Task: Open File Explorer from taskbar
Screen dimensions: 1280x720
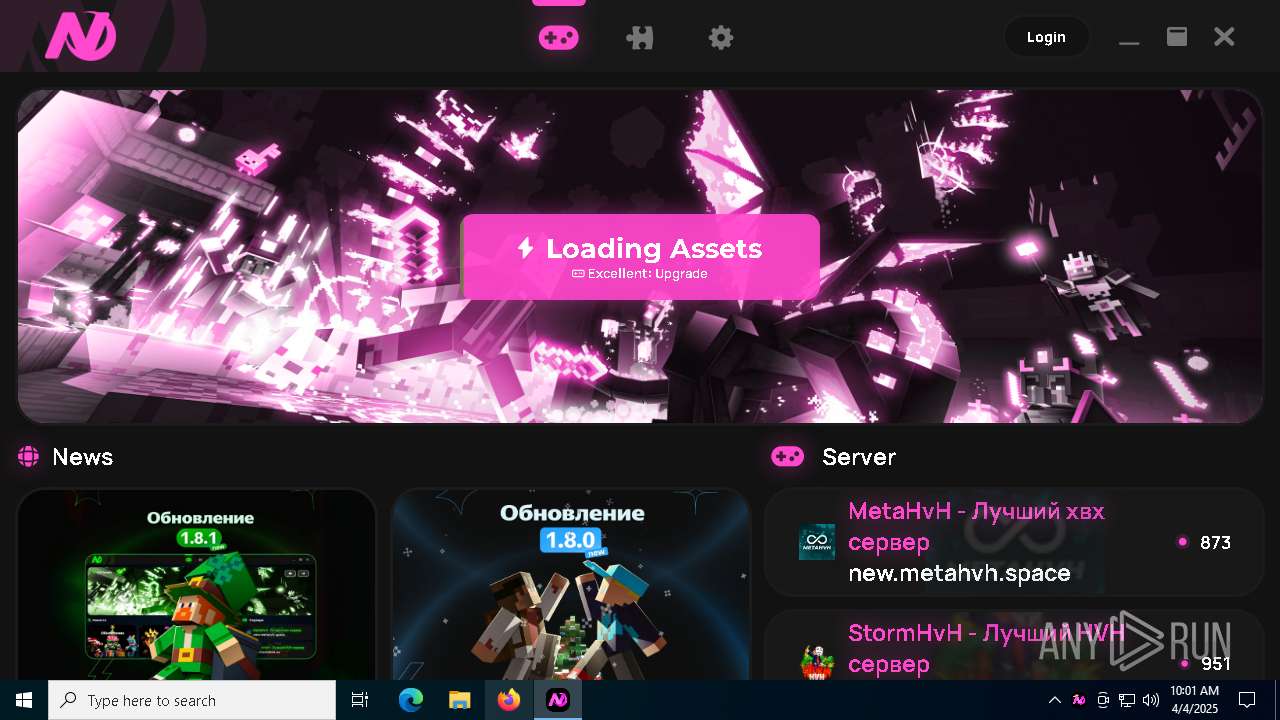Action: point(459,700)
